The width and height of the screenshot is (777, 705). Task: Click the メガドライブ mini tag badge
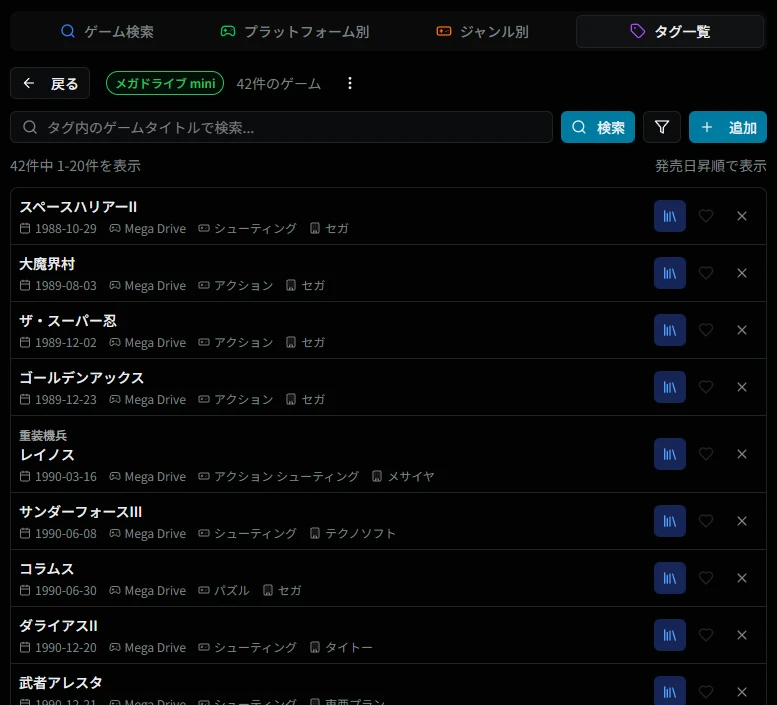165,83
